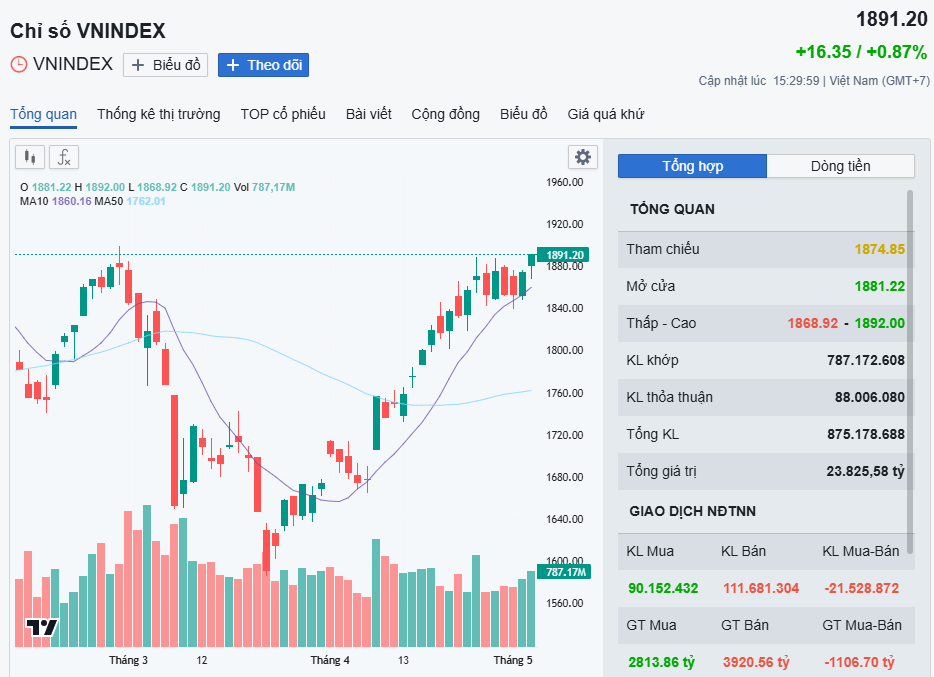Select the Tổng hợp panel toggle
This screenshot has height=677, width=934.
692,166
